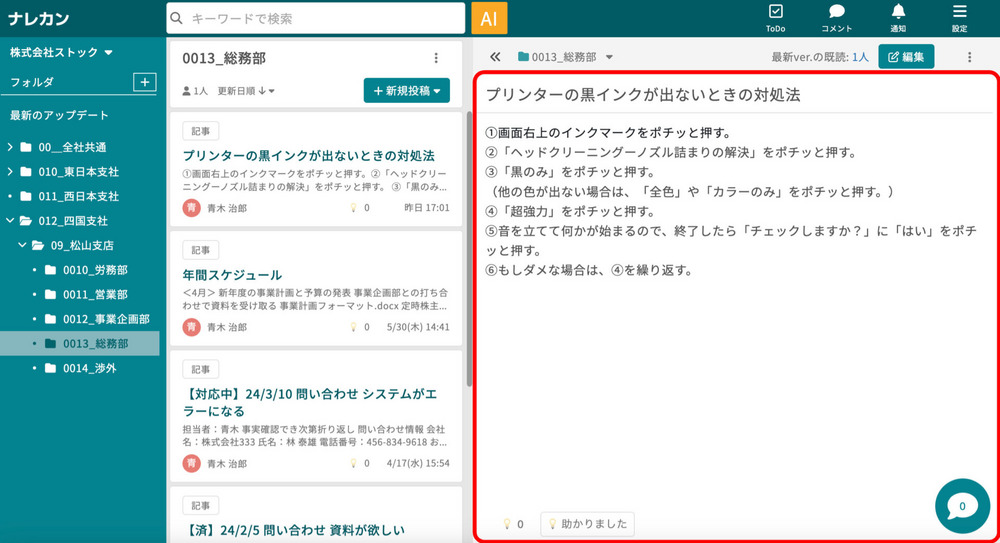Collapse article pane with double-chevron icon
Viewport: 1000px width, 543px height.
click(x=495, y=57)
